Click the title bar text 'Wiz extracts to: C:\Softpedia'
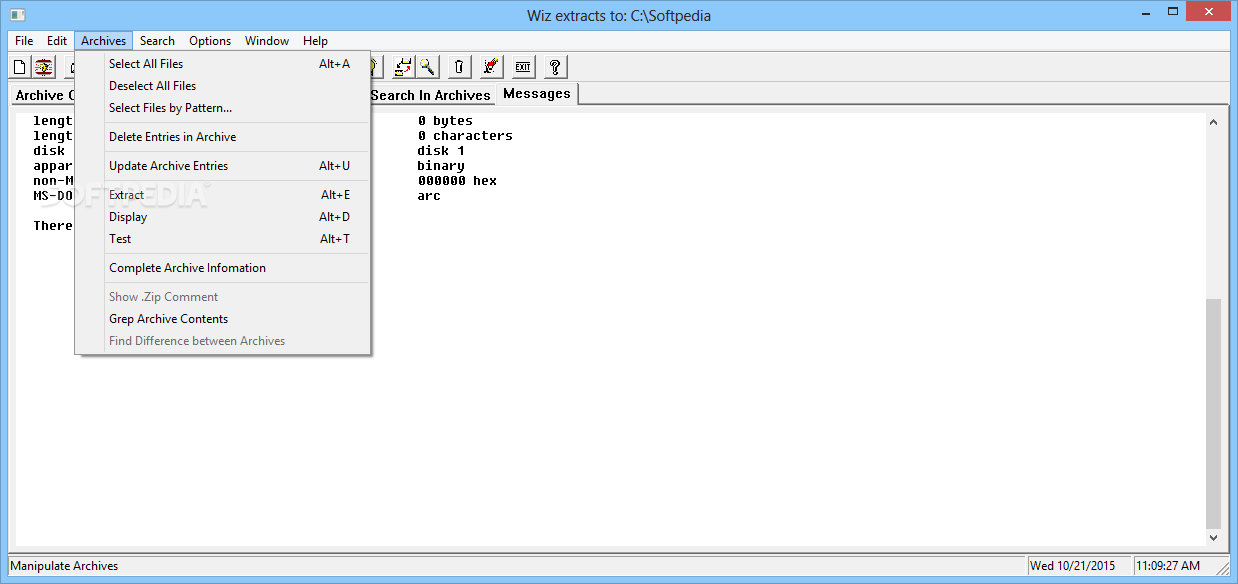The image size is (1238, 584). (619, 16)
